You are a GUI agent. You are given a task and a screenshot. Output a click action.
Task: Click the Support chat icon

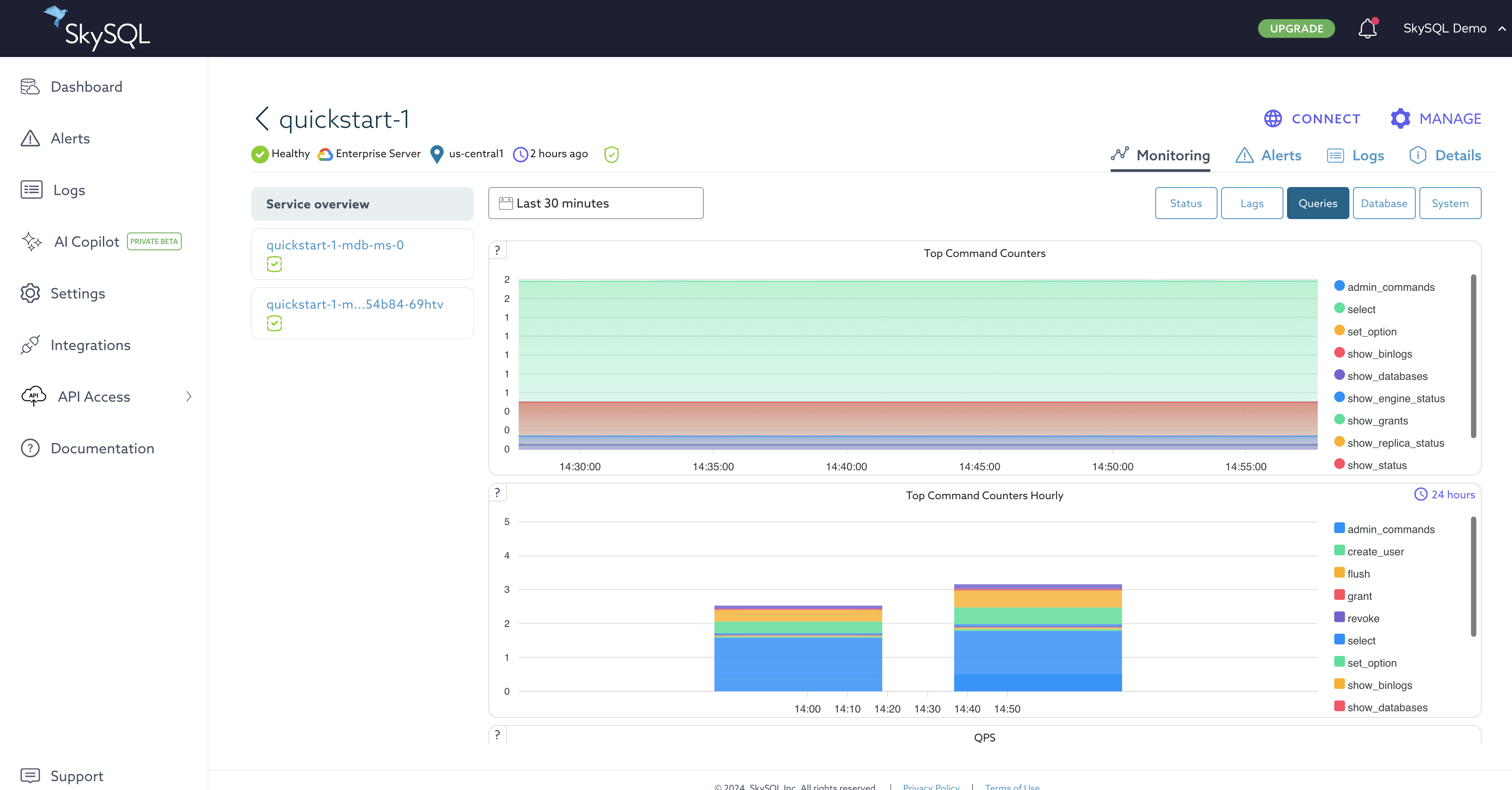(x=30, y=775)
